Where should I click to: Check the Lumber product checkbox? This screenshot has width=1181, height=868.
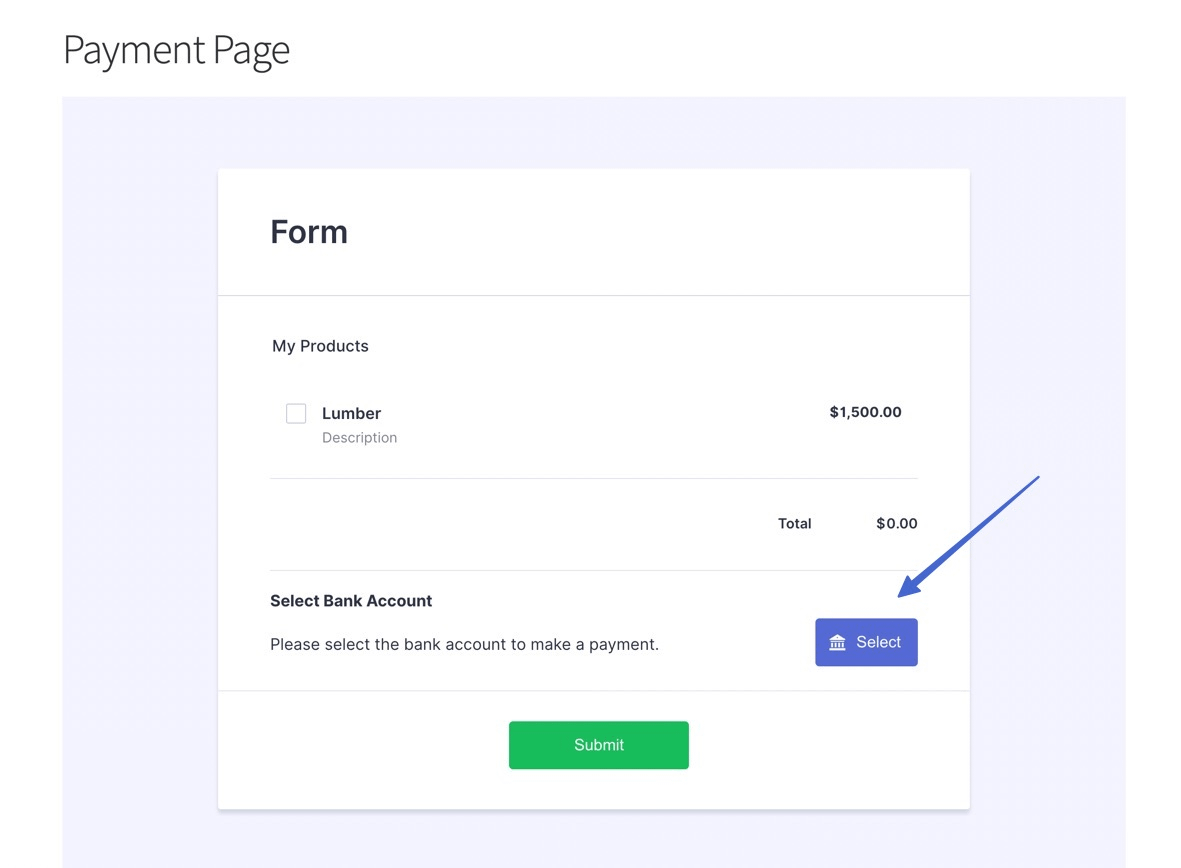(296, 413)
